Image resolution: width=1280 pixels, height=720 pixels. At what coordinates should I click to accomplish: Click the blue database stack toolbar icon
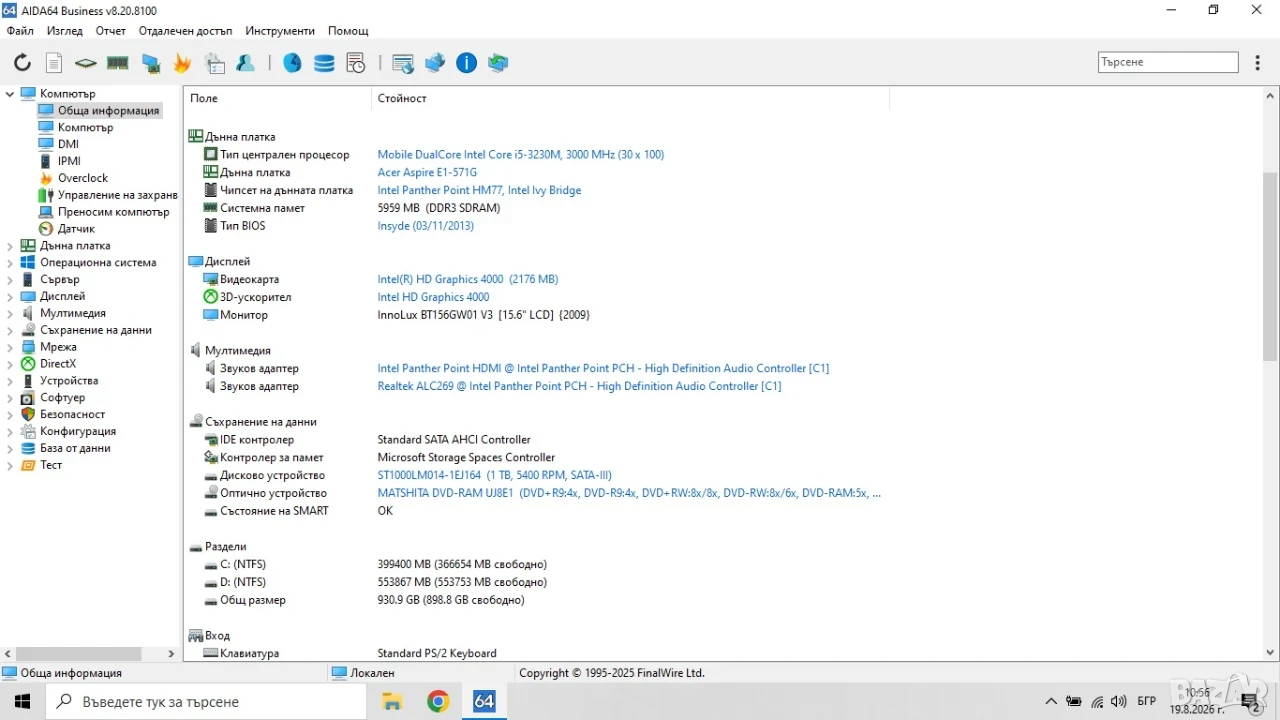pyautogui.click(x=324, y=63)
